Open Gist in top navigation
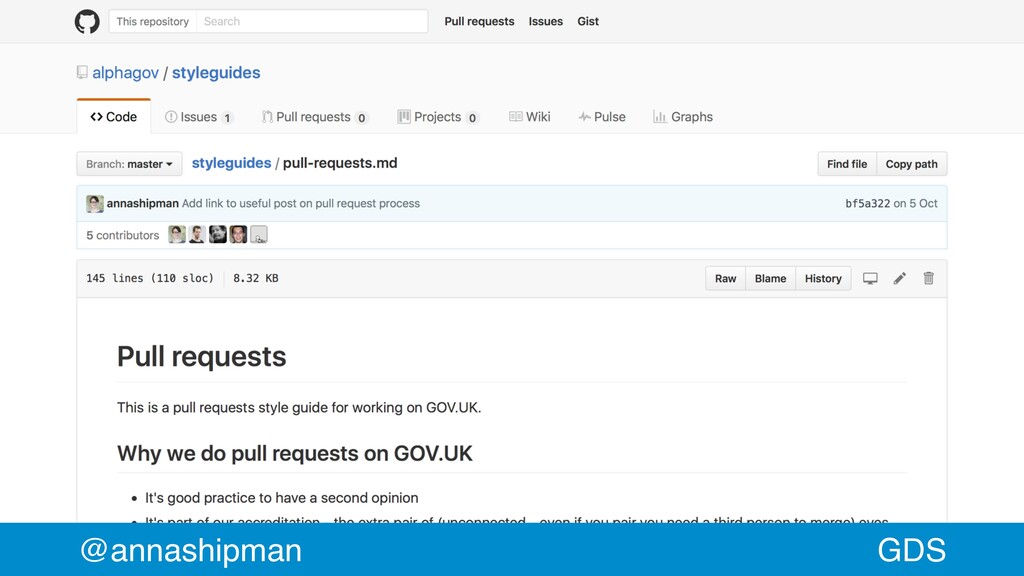1024x576 pixels. [588, 22]
